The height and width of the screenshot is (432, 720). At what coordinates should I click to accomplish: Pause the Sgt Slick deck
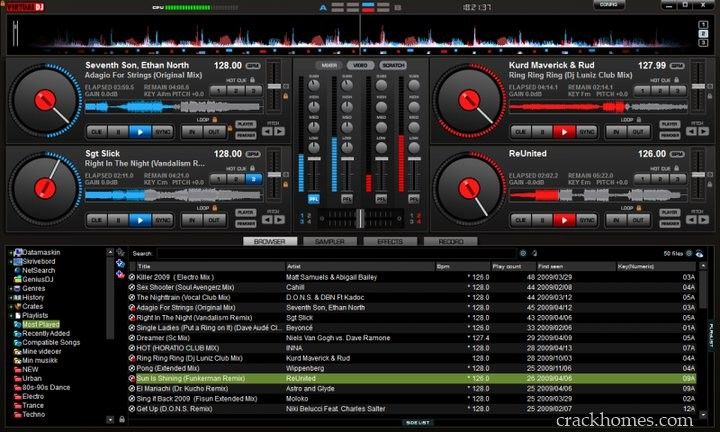pos(118,220)
